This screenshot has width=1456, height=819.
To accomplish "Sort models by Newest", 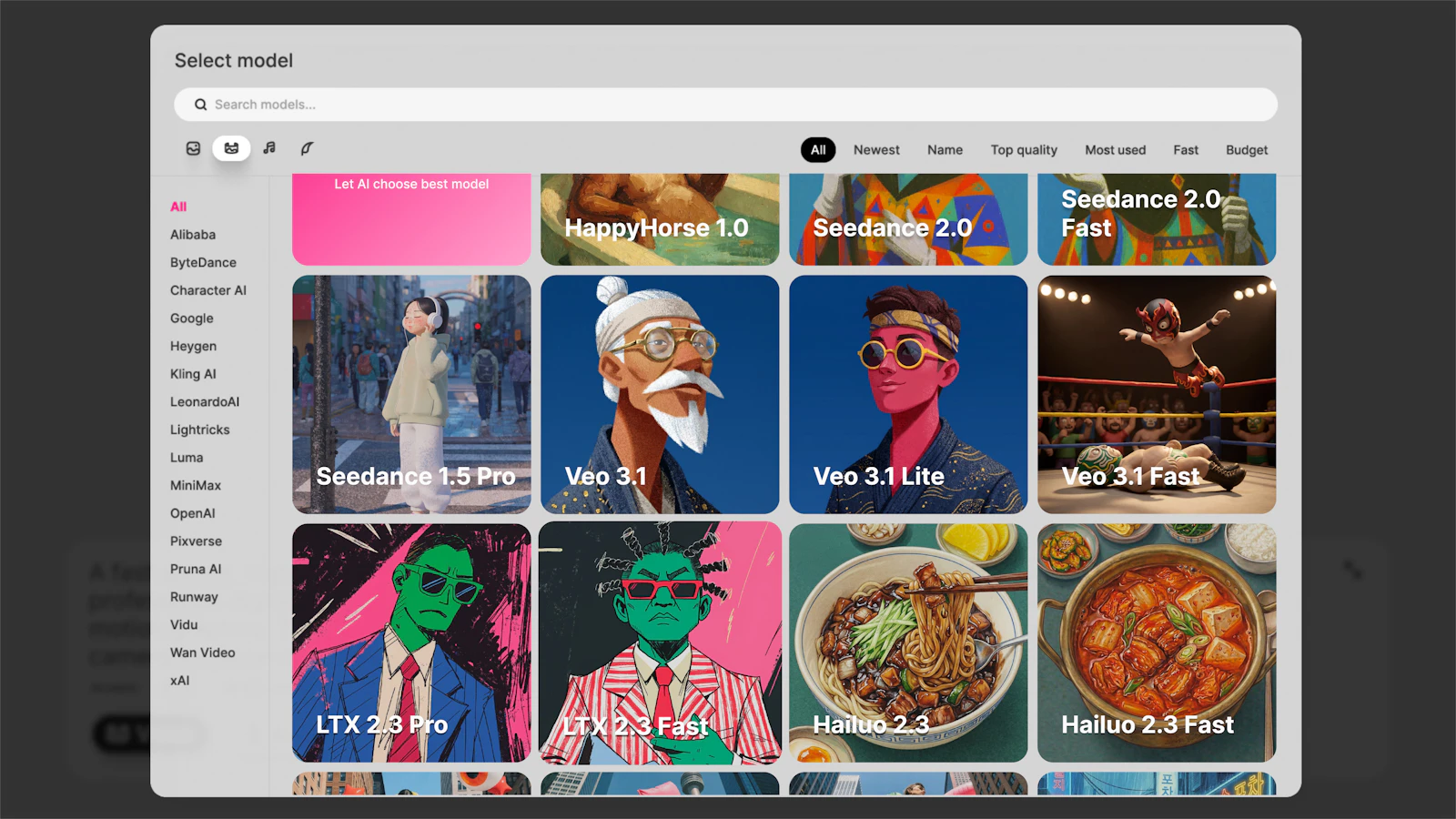I will 876,150.
